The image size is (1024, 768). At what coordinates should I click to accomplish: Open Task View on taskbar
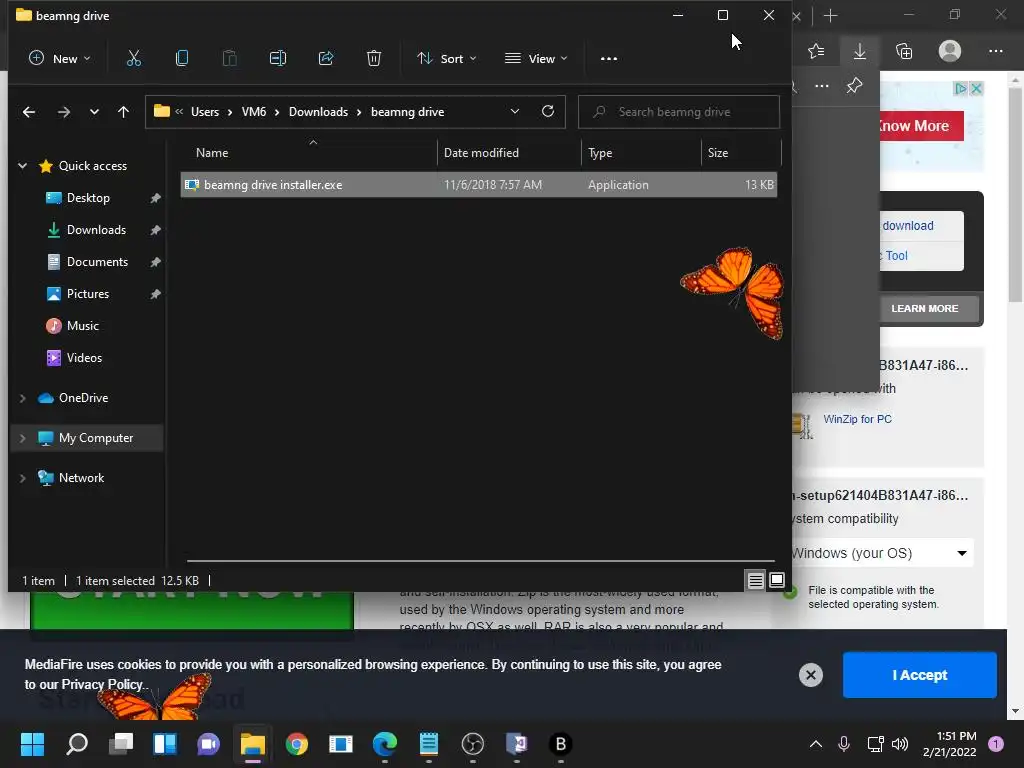tap(121, 744)
